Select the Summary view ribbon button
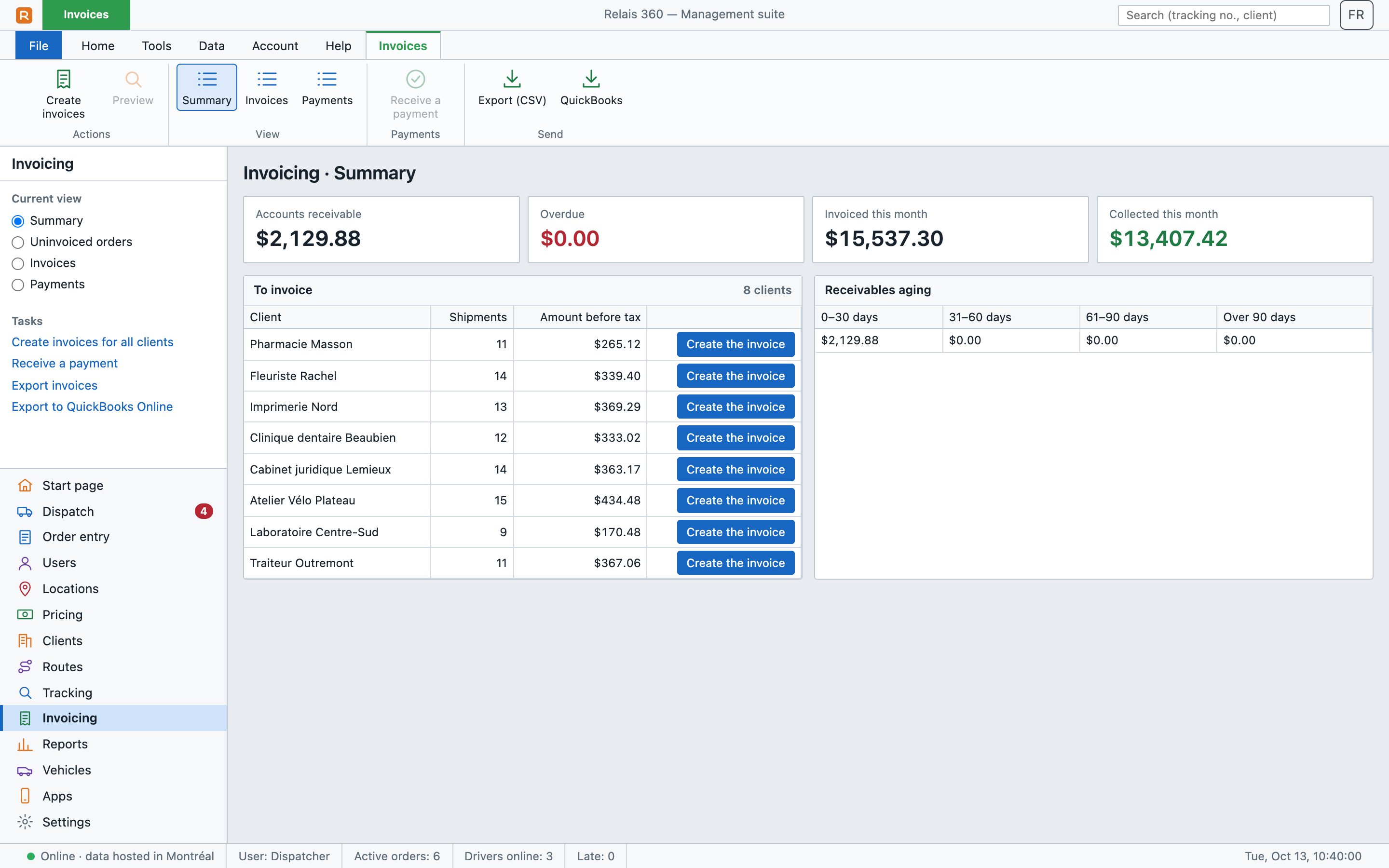The height and width of the screenshot is (868, 1389). [206, 87]
